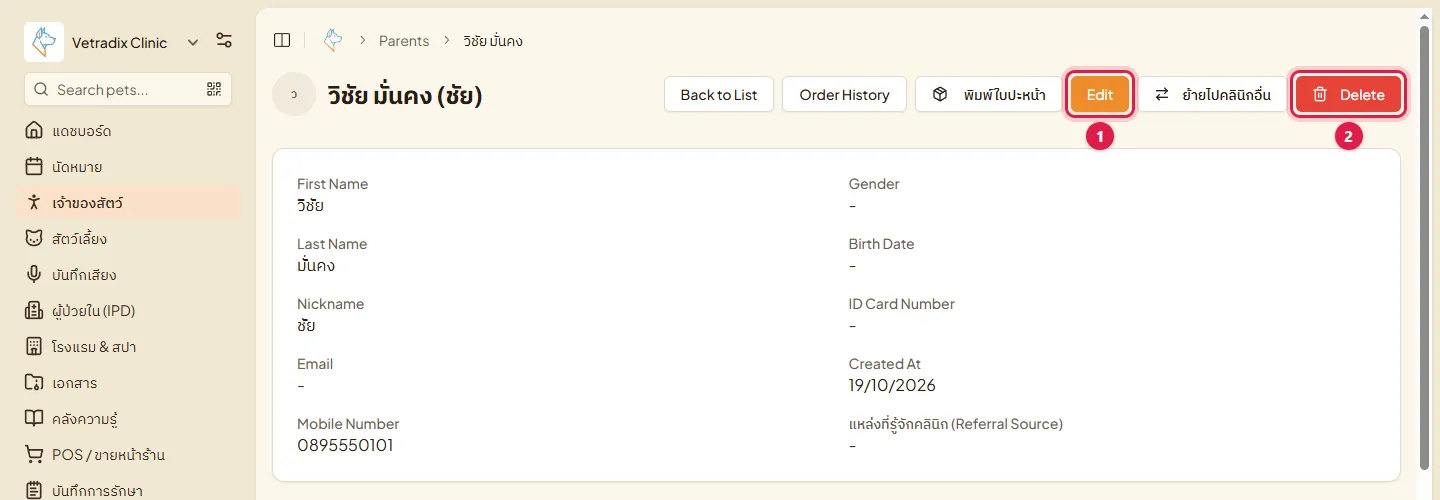Viewport: 1440px width, 500px height.
Task: Click the orange Edit button
Action: 1100,94
